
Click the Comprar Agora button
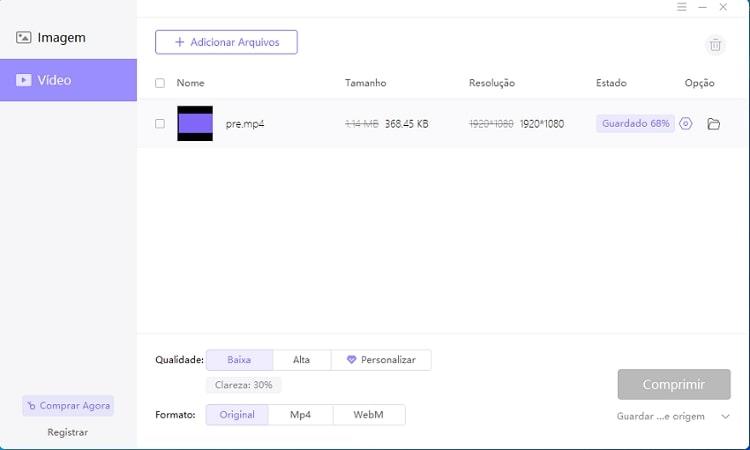pos(68,406)
